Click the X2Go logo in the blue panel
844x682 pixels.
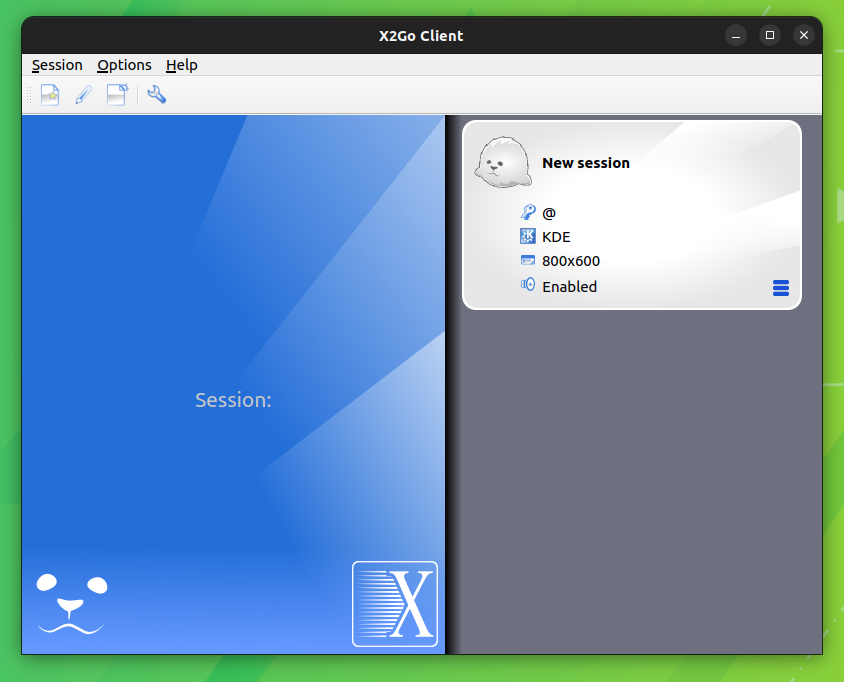395,604
